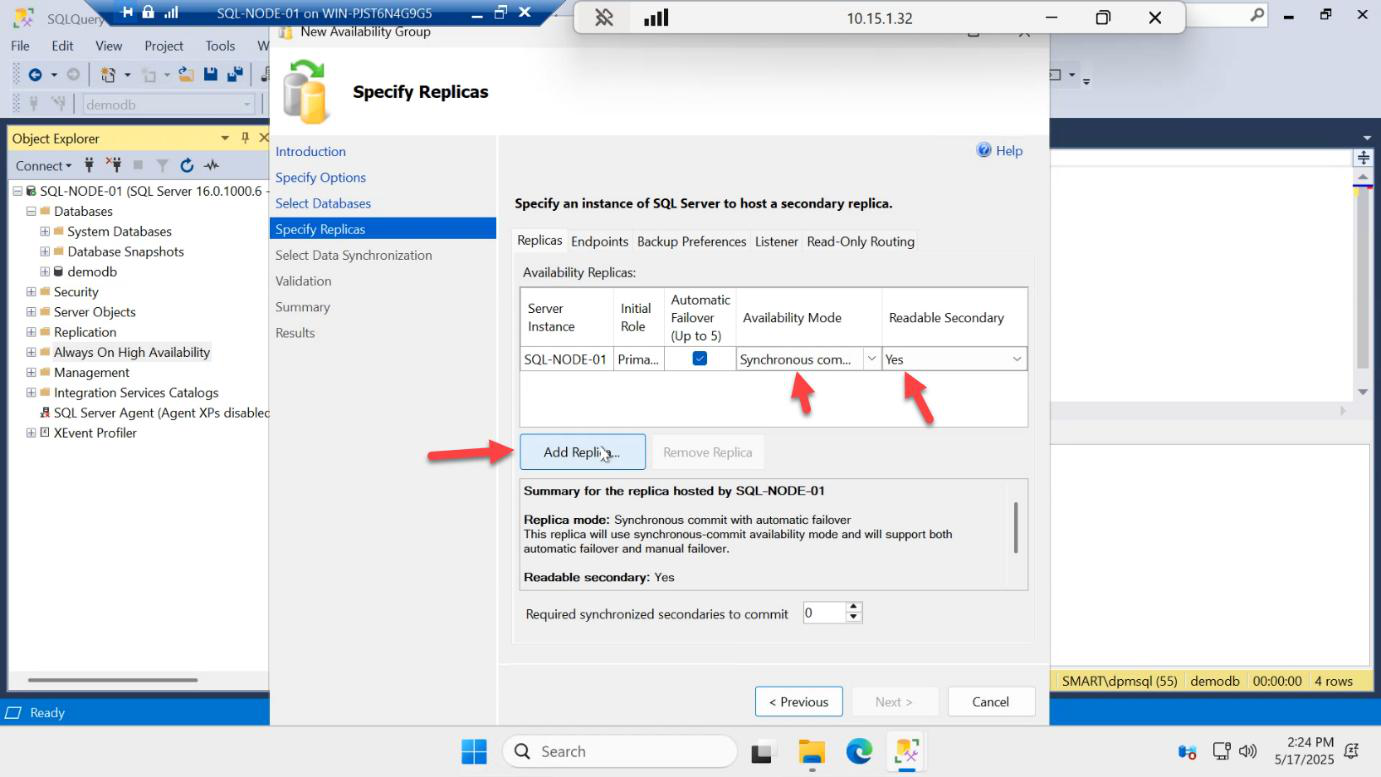Click the lock icon on SQL-NODE-01 connection bar
Viewport: 1381px width, 777px height.
(148, 12)
